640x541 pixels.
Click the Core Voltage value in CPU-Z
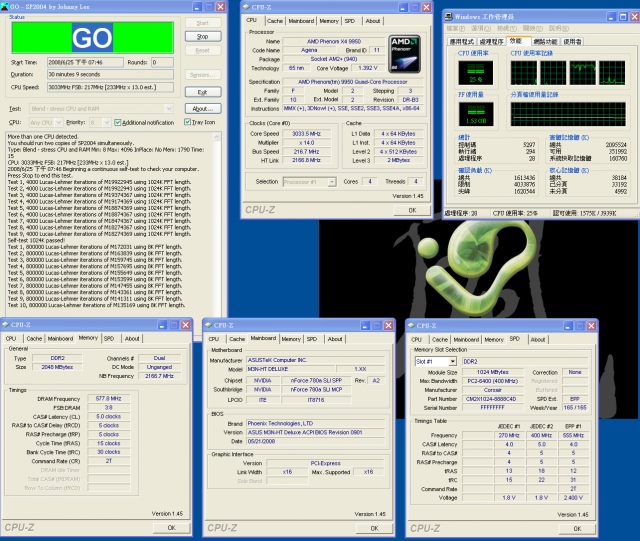pyautogui.click(x=368, y=68)
